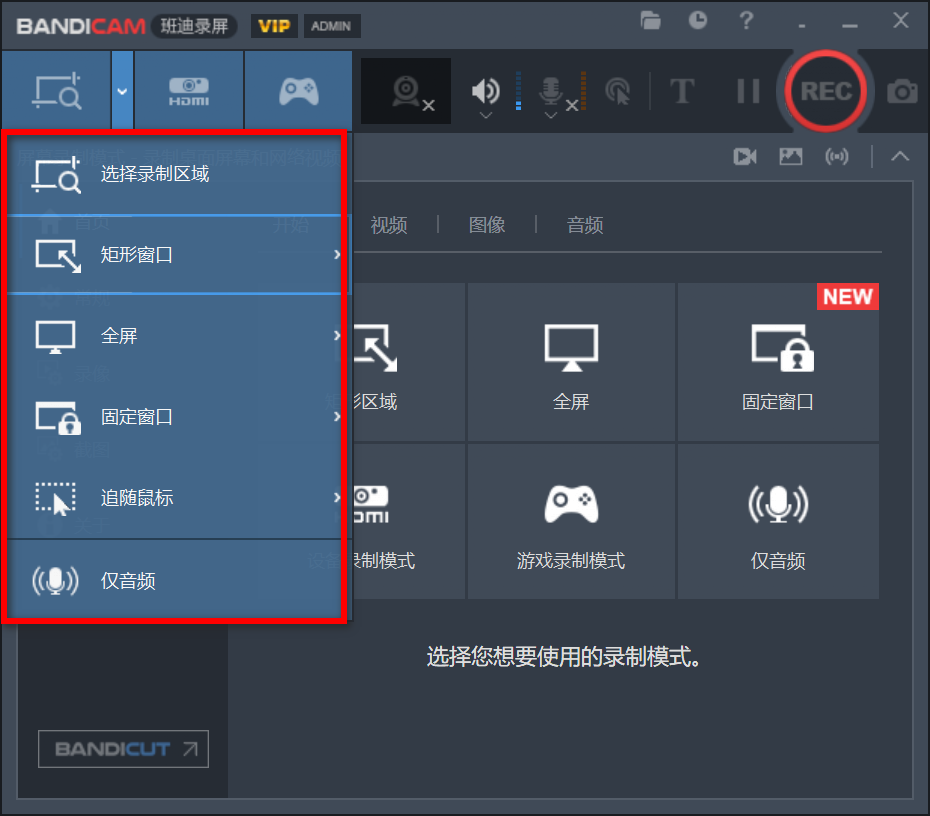Select 全屏 mode tile
This screenshot has height=816, width=930.
pos(571,362)
